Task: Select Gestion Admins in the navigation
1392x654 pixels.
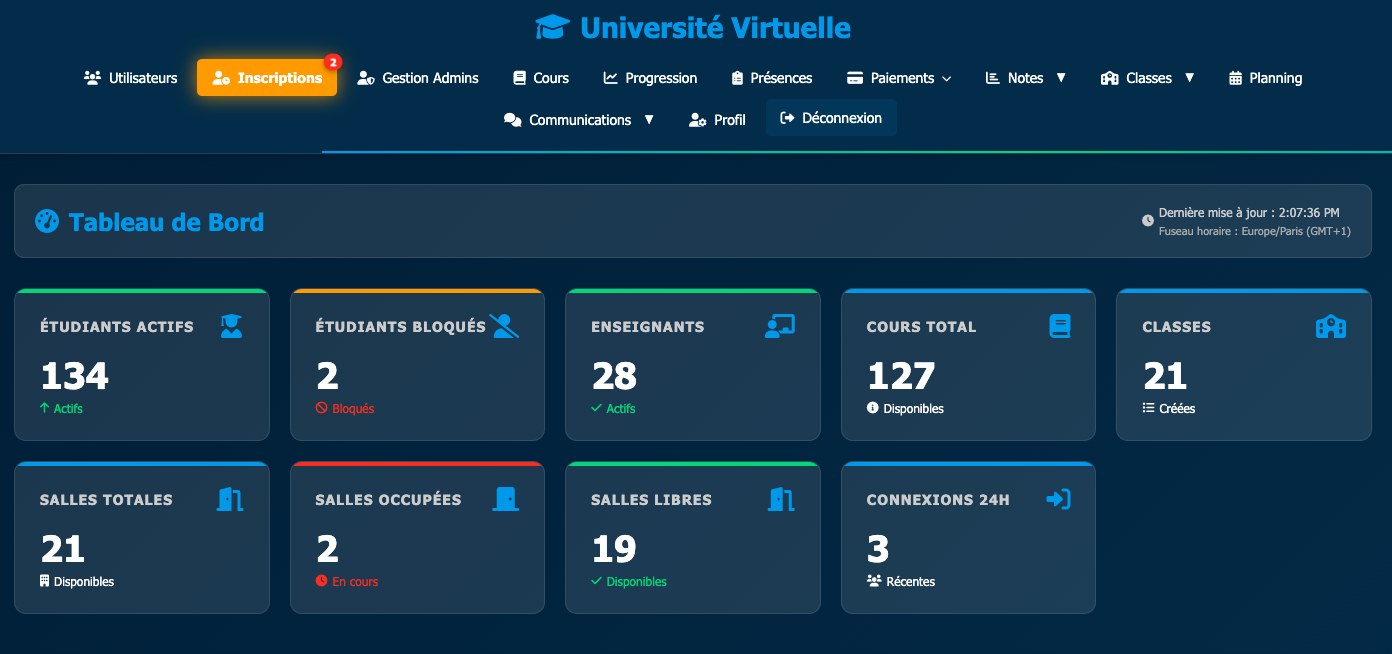Action: (418, 78)
